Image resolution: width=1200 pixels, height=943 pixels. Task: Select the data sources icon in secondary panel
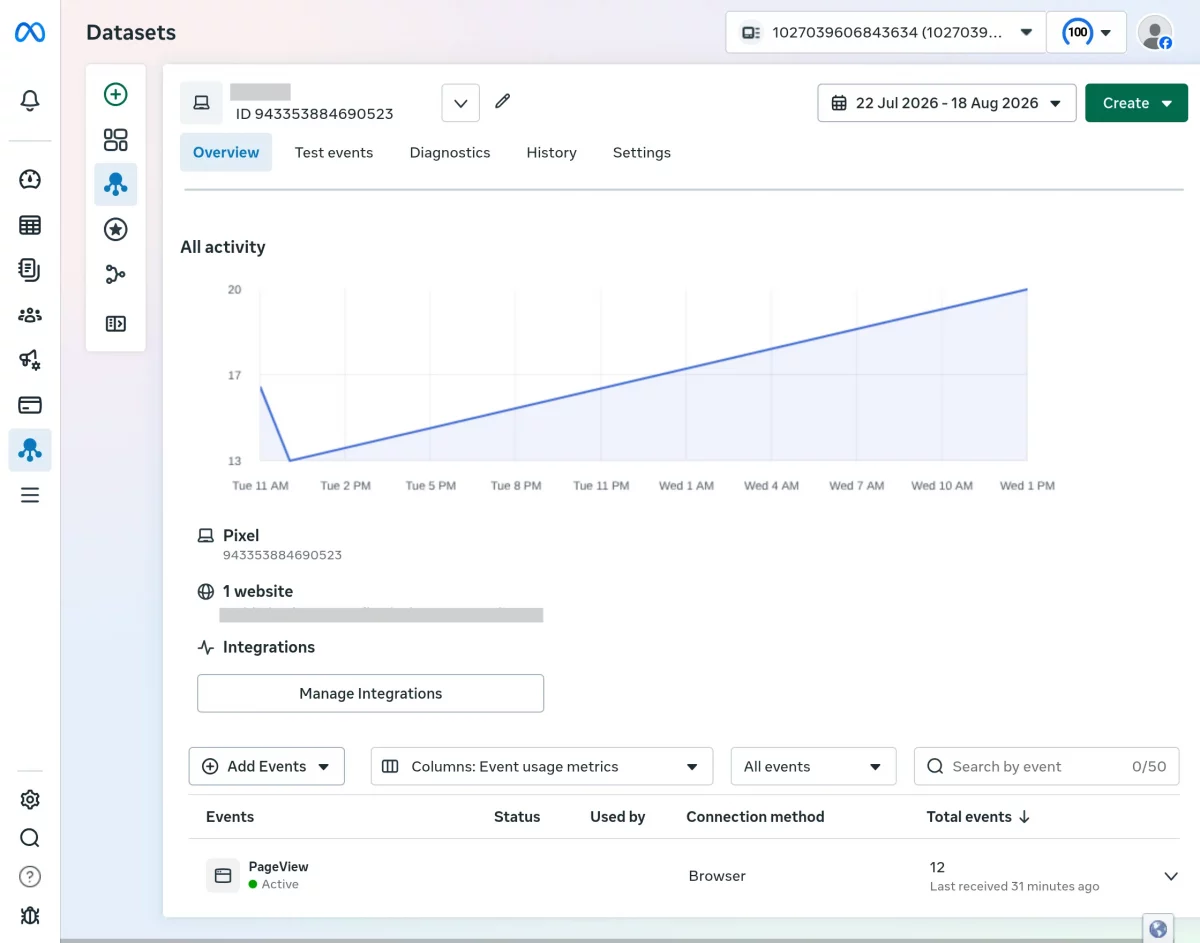(x=116, y=184)
